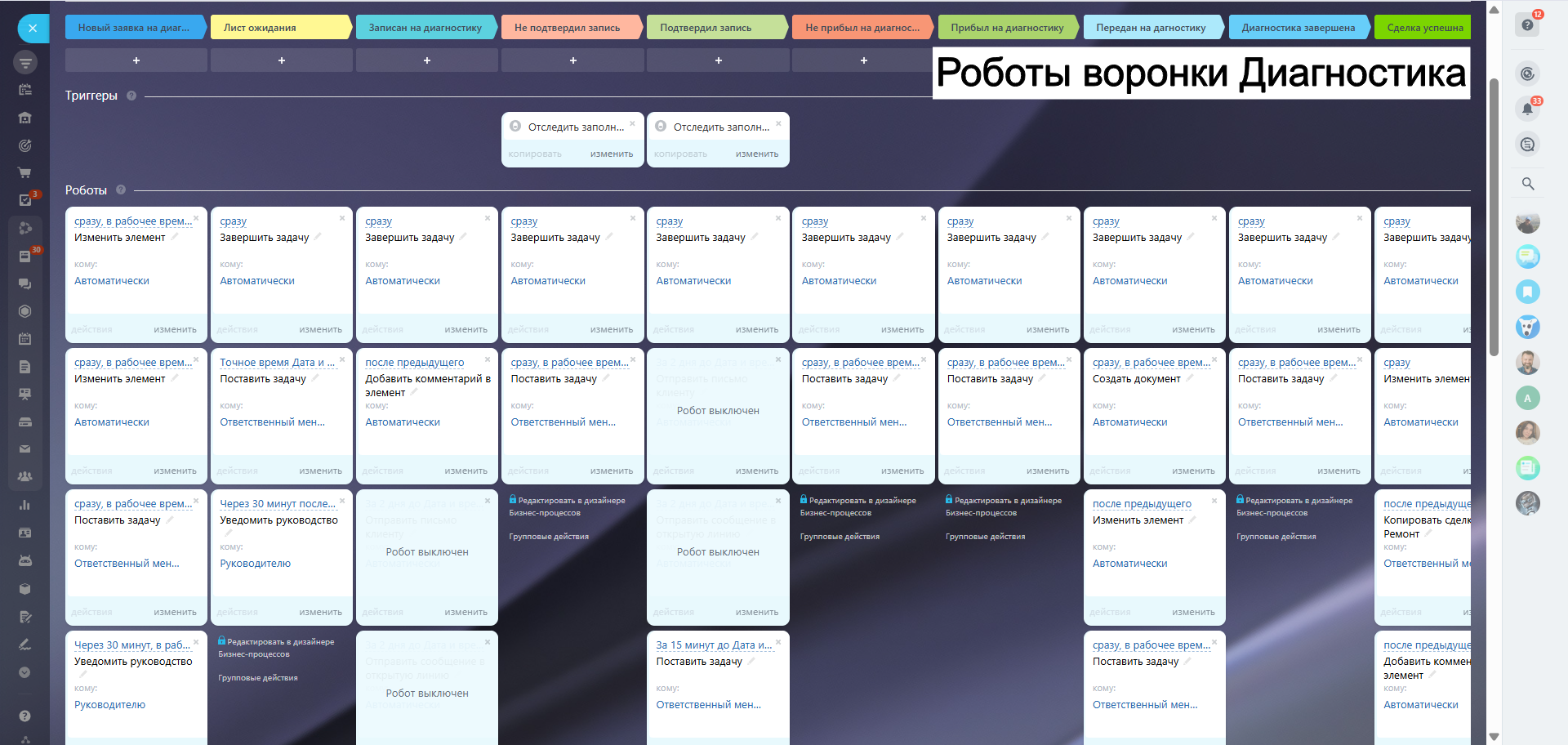Click 'изменить' on the 'Создать документ' robot
The image size is (1568, 745).
1193,471
